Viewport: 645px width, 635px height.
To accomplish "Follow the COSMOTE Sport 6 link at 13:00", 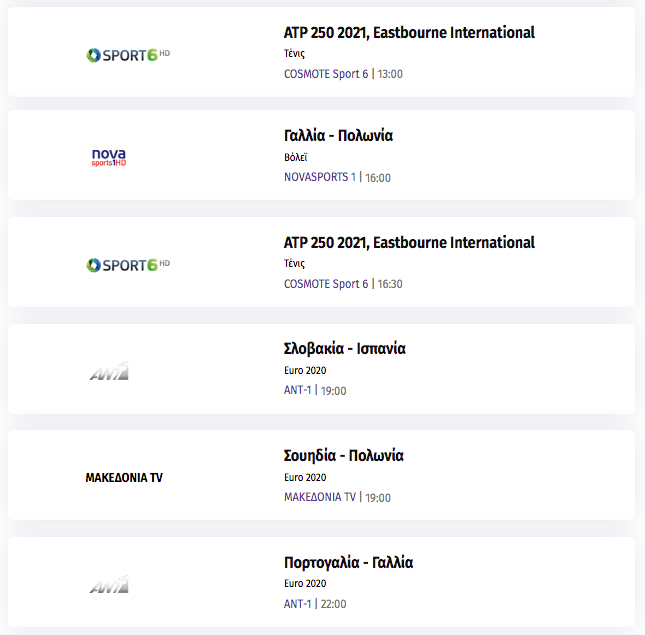I will tap(326, 74).
